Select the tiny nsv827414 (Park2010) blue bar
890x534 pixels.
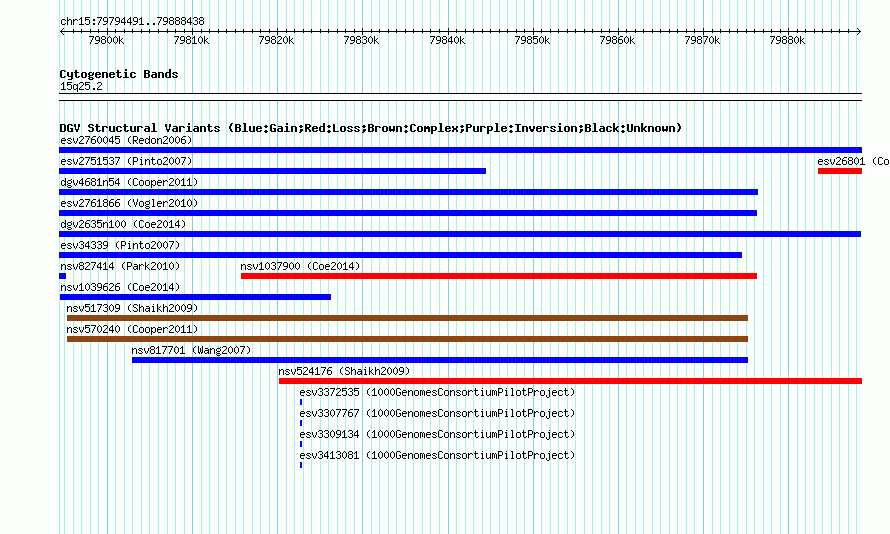[62, 276]
